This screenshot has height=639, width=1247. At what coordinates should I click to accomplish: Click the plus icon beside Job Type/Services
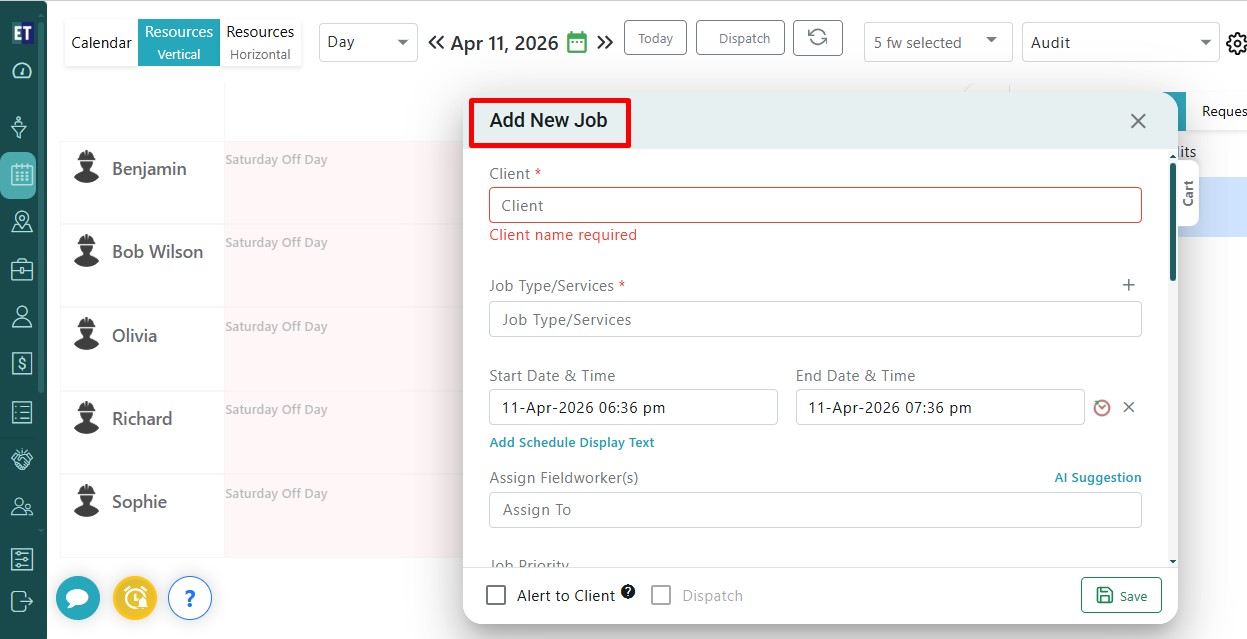tap(1128, 285)
